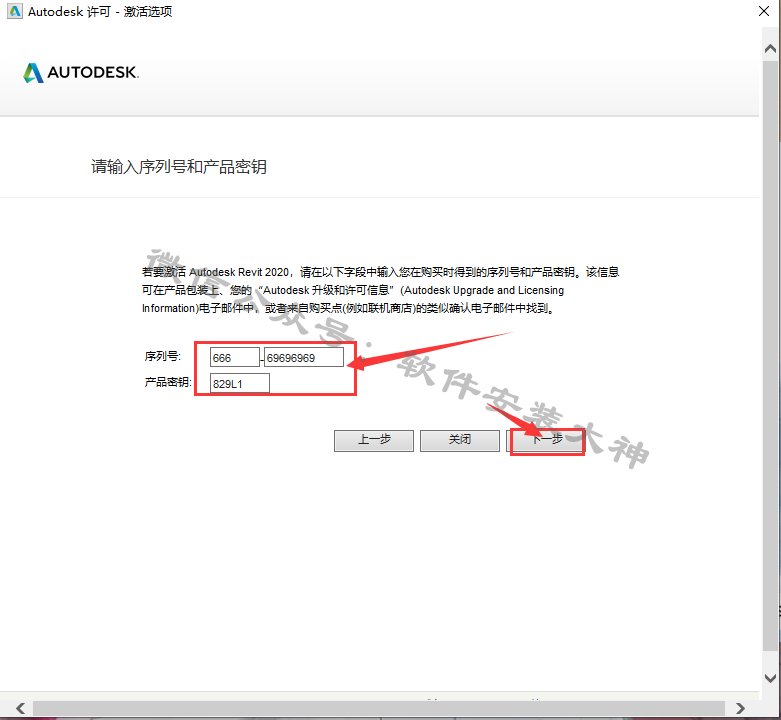
Task: Click the 上一步 back button
Action: pyautogui.click(x=374, y=441)
